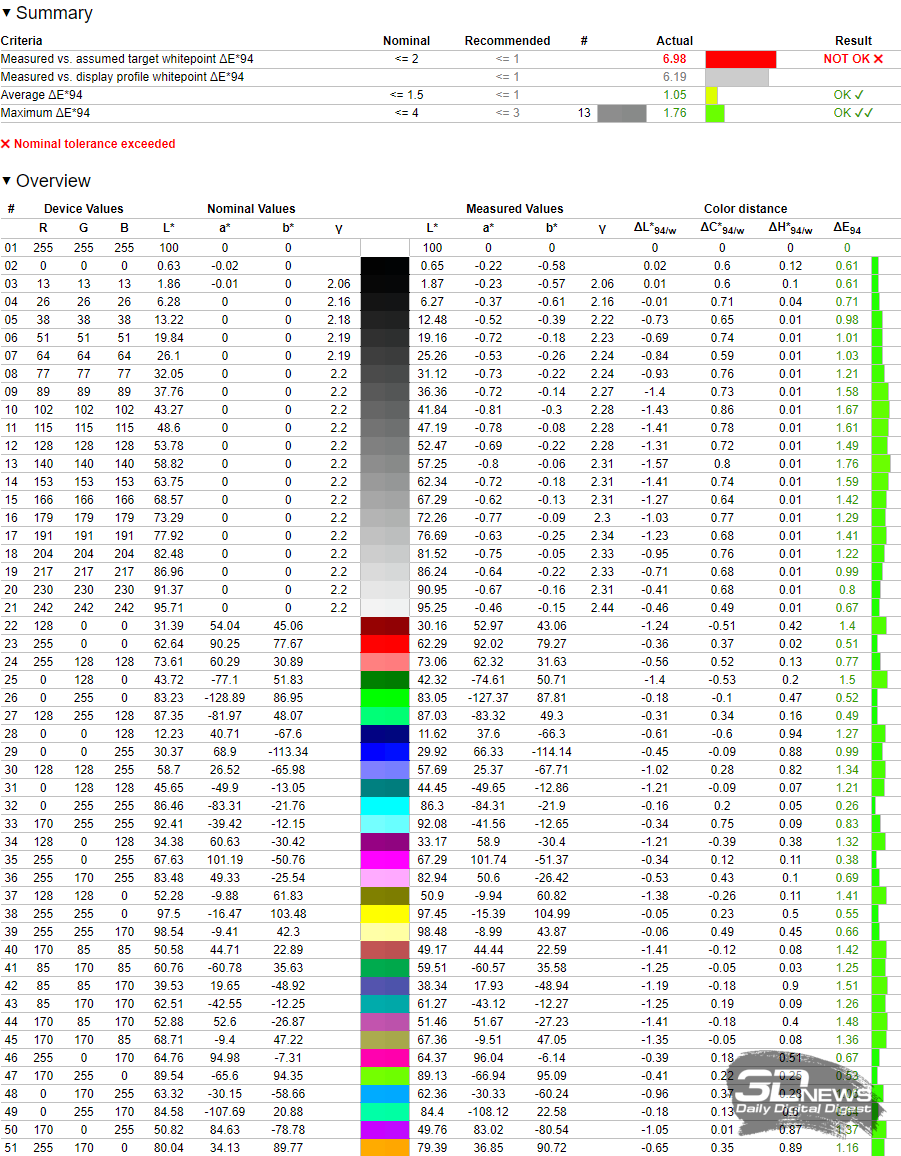Select the pure red swatch in row 23

point(385,643)
